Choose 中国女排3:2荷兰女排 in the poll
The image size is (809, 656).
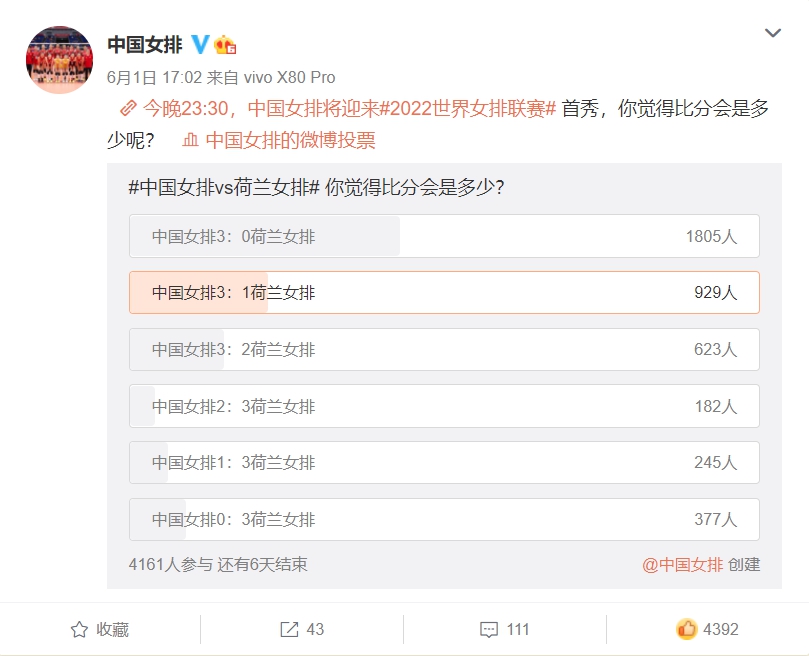tap(444, 350)
